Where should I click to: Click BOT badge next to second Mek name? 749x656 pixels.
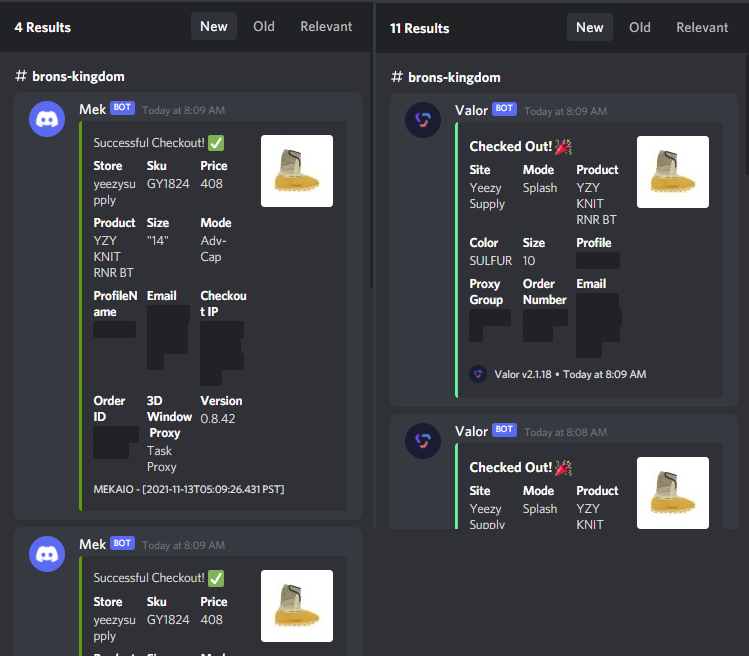122,543
